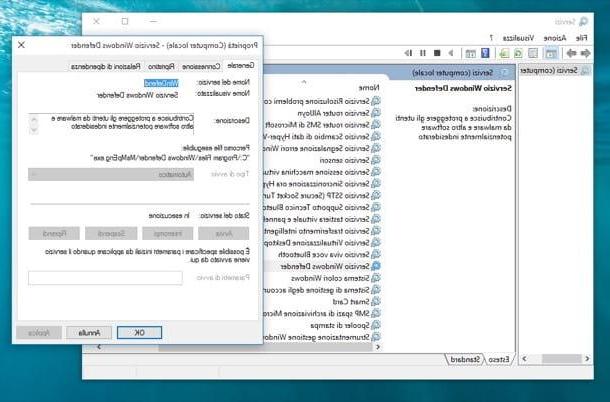Click the Sospendi service button
The image size is (610, 402).
pos(111,233)
